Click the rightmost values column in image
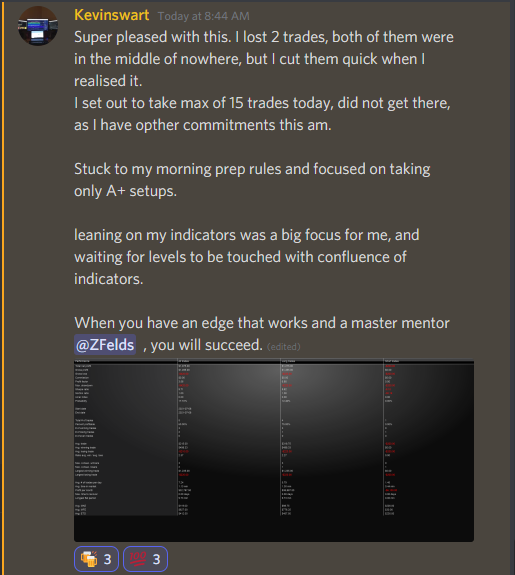515x575 pixels. 428,438
